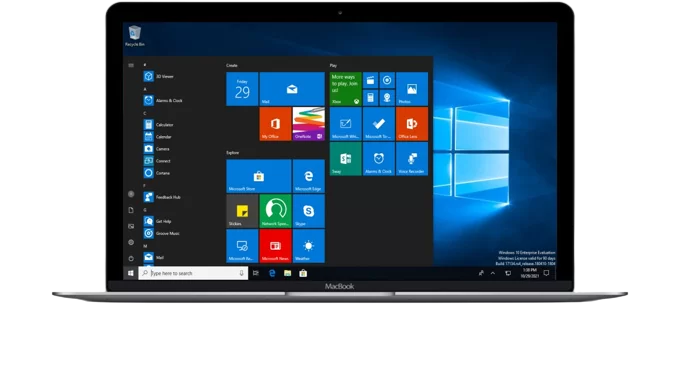The width and height of the screenshot is (680, 367).
Task: Open the Weather tile
Action: click(x=308, y=246)
